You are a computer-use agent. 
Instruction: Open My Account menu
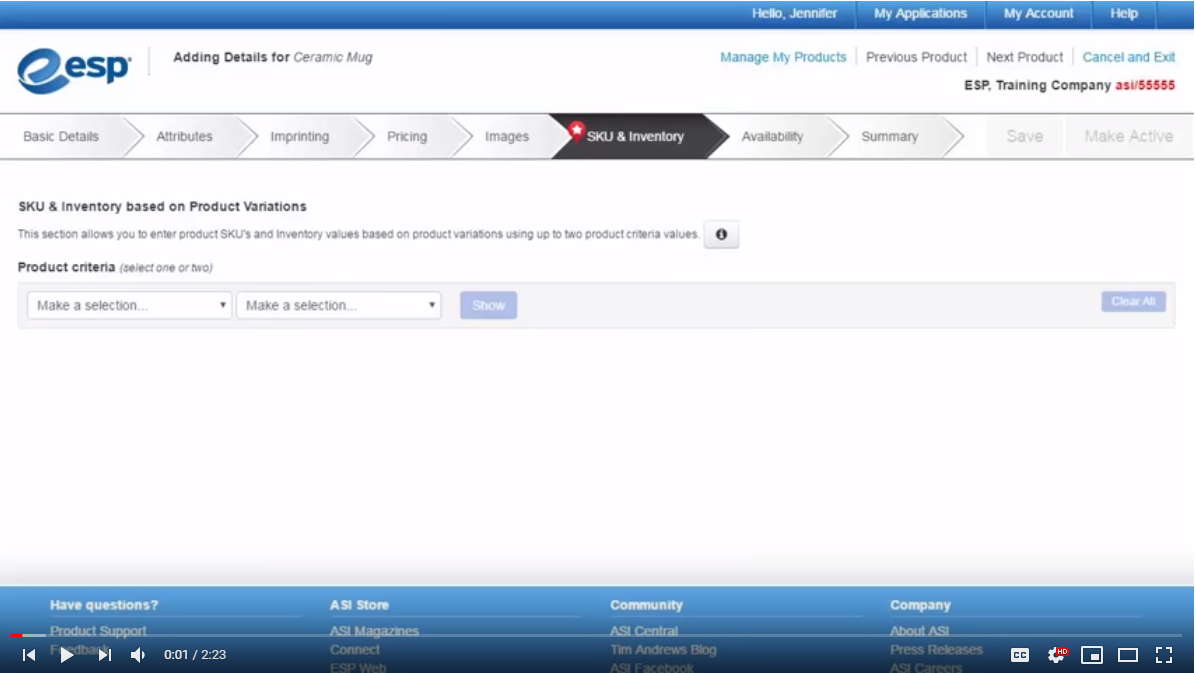click(x=1038, y=14)
